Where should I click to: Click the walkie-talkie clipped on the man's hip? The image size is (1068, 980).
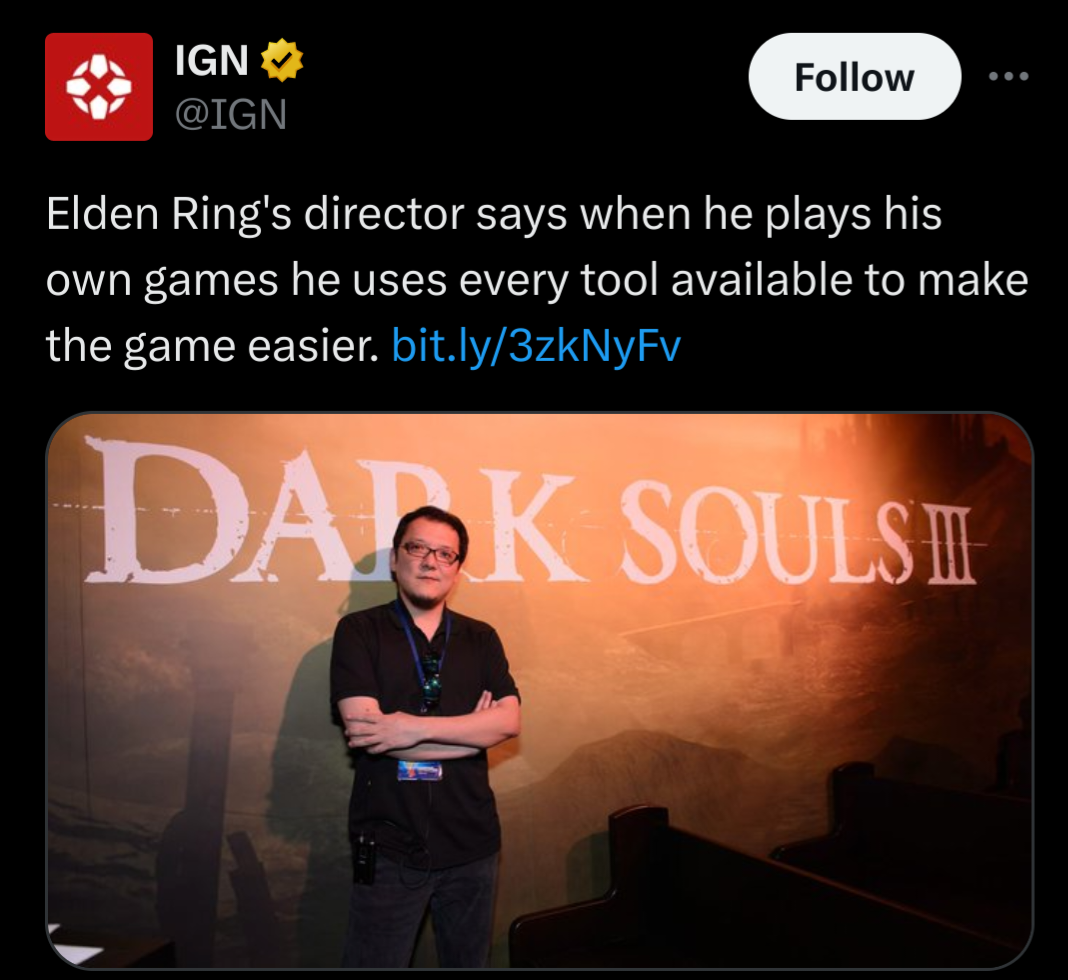point(364,857)
